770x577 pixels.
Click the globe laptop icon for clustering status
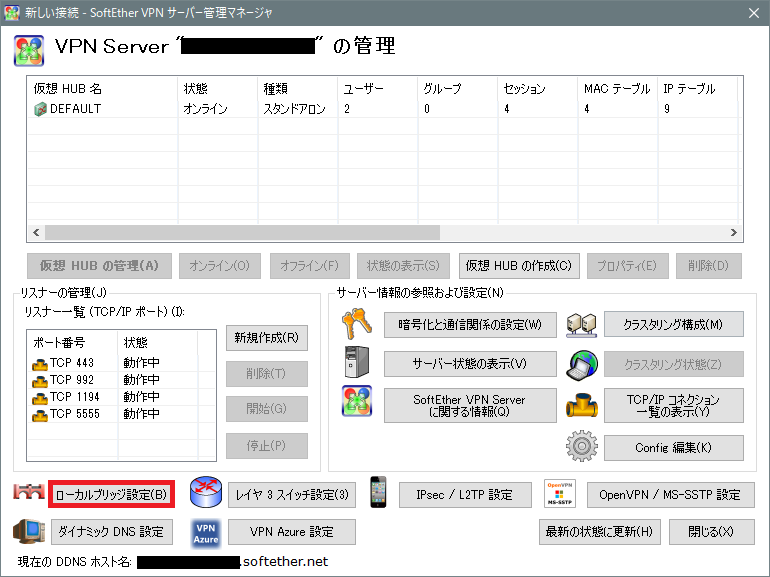click(x=581, y=365)
